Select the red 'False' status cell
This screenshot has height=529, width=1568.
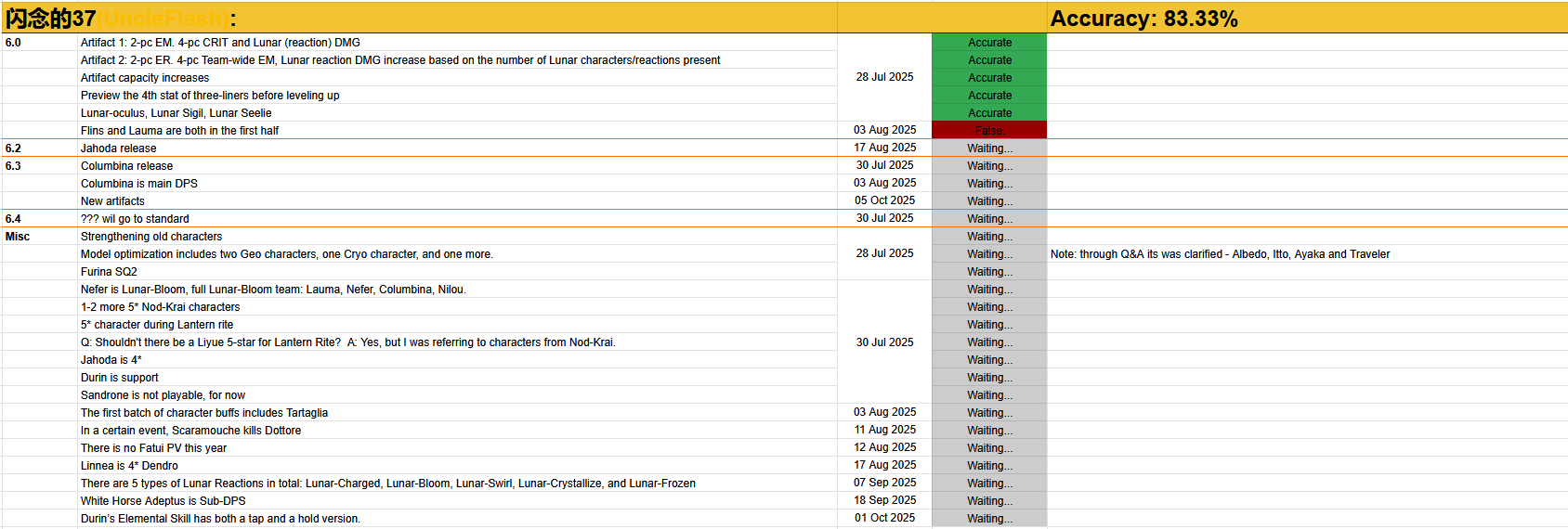click(x=989, y=131)
